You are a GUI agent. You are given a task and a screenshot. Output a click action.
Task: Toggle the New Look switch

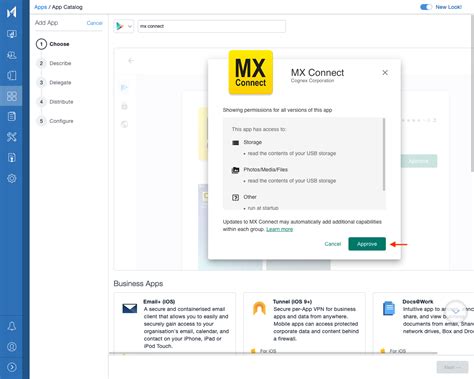[426, 7]
